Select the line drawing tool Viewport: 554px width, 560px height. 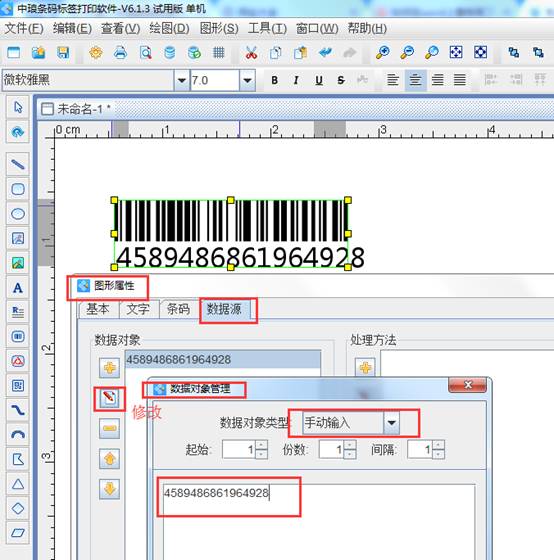[18, 164]
